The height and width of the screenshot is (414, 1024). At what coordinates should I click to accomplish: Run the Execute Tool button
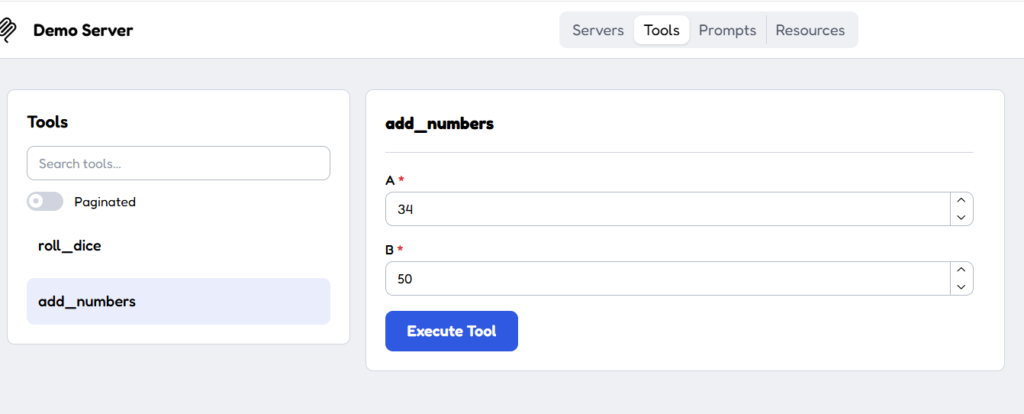451,331
